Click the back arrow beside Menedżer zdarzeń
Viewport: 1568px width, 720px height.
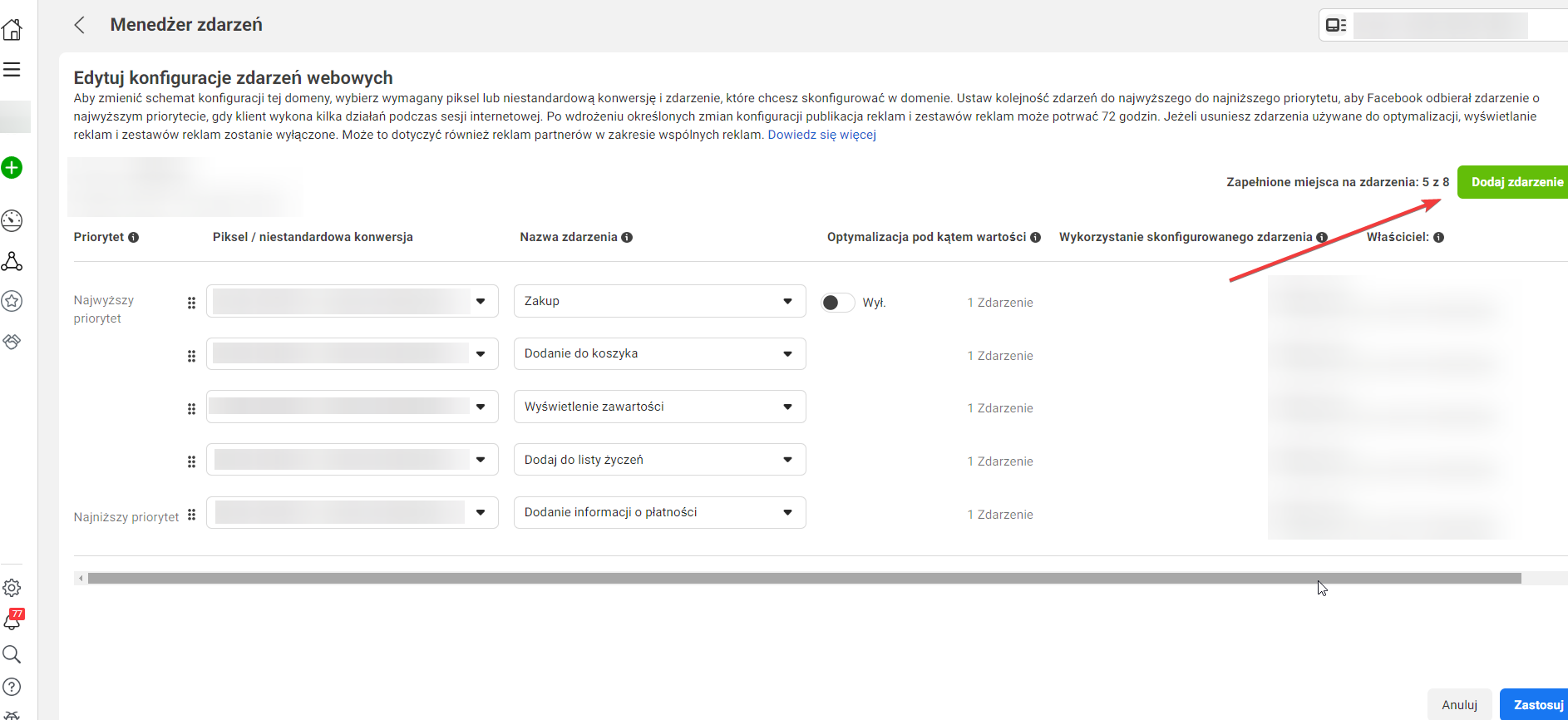(80, 25)
